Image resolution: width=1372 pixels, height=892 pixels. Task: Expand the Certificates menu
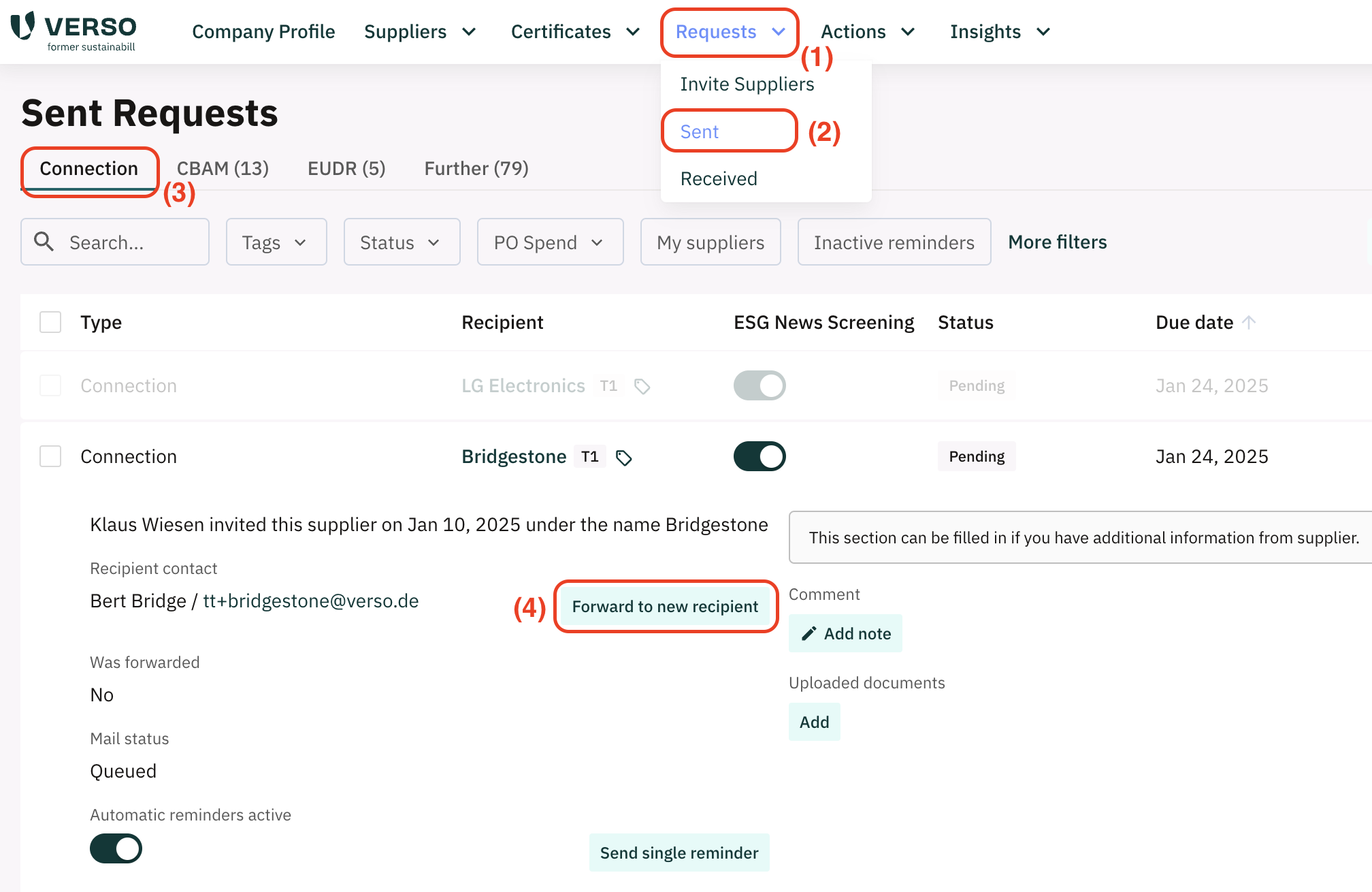576,32
